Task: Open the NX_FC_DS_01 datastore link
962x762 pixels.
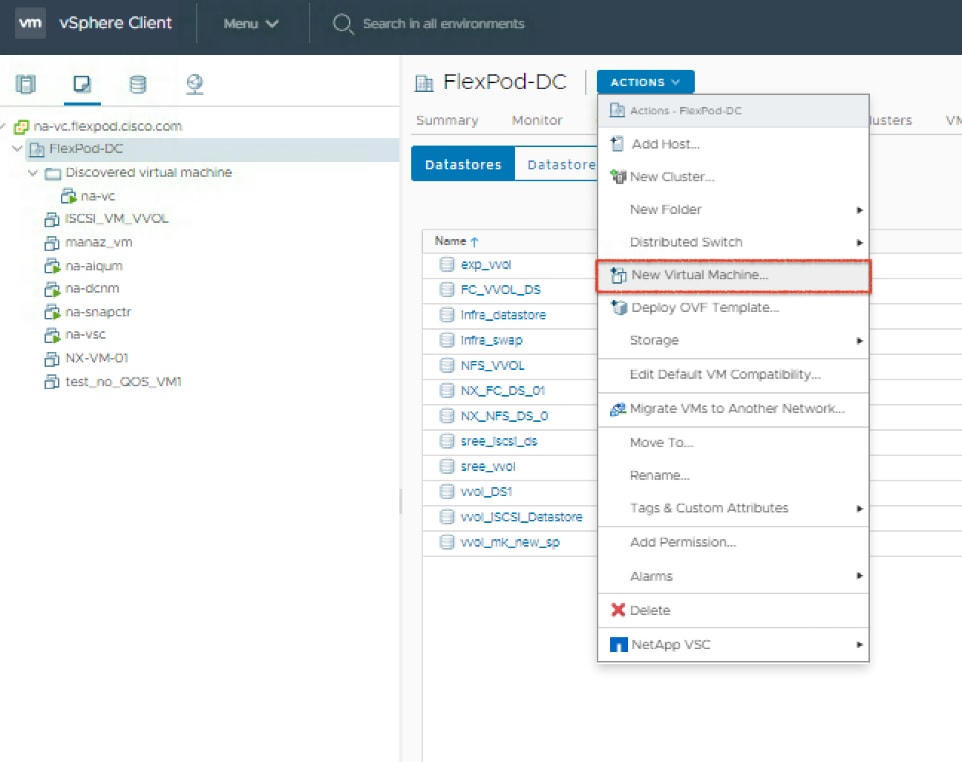Action: click(502, 391)
